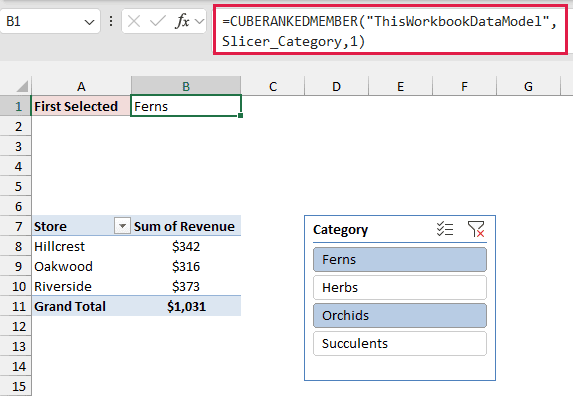Select row 2 header
Screen dimensions: 573x396
click(16, 126)
